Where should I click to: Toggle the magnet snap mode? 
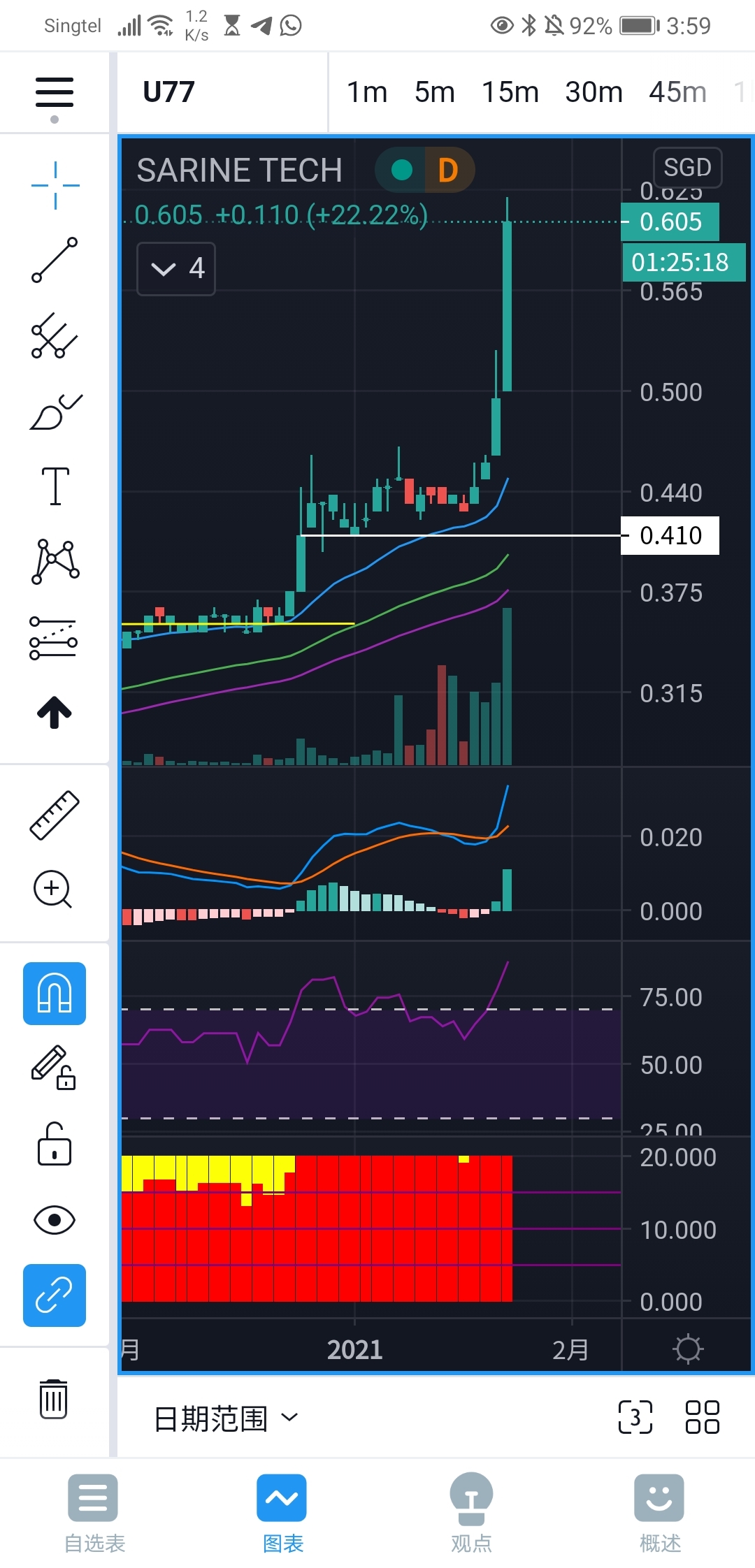click(x=55, y=993)
